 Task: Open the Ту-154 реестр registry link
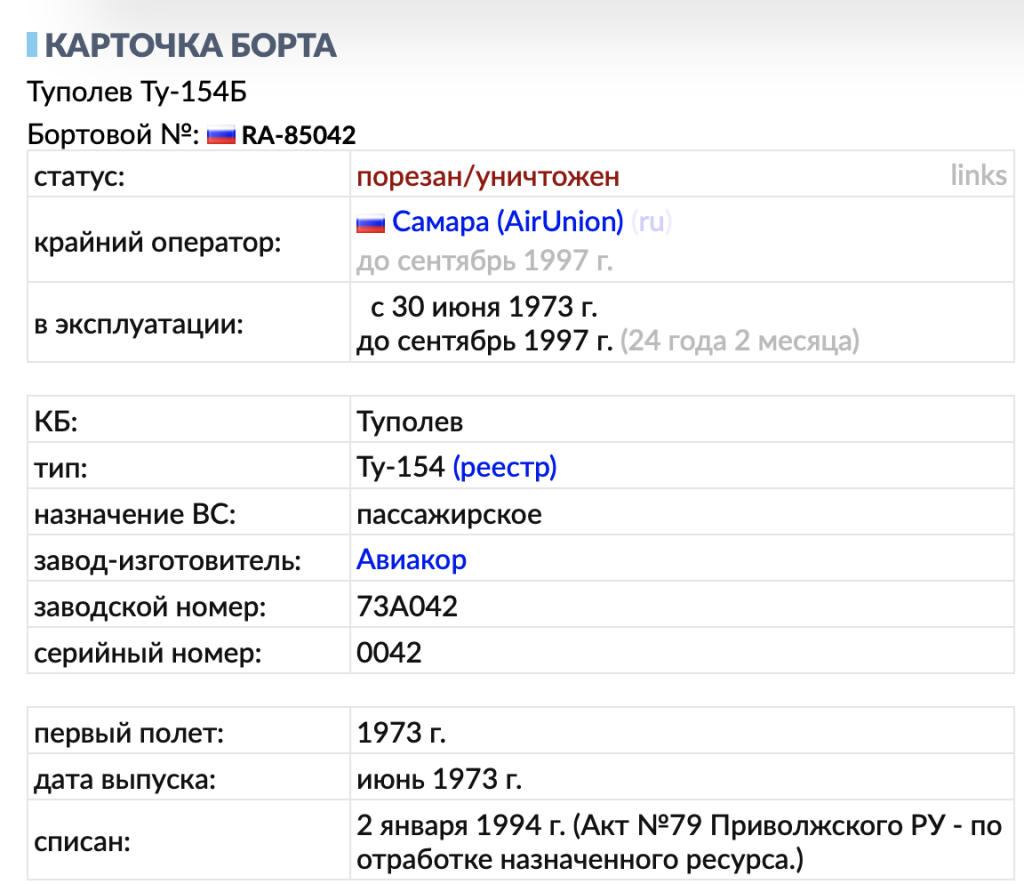click(505, 466)
